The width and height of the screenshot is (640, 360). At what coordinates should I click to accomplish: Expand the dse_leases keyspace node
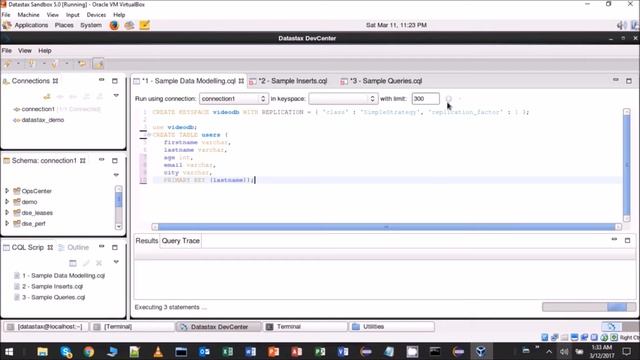(7, 212)
